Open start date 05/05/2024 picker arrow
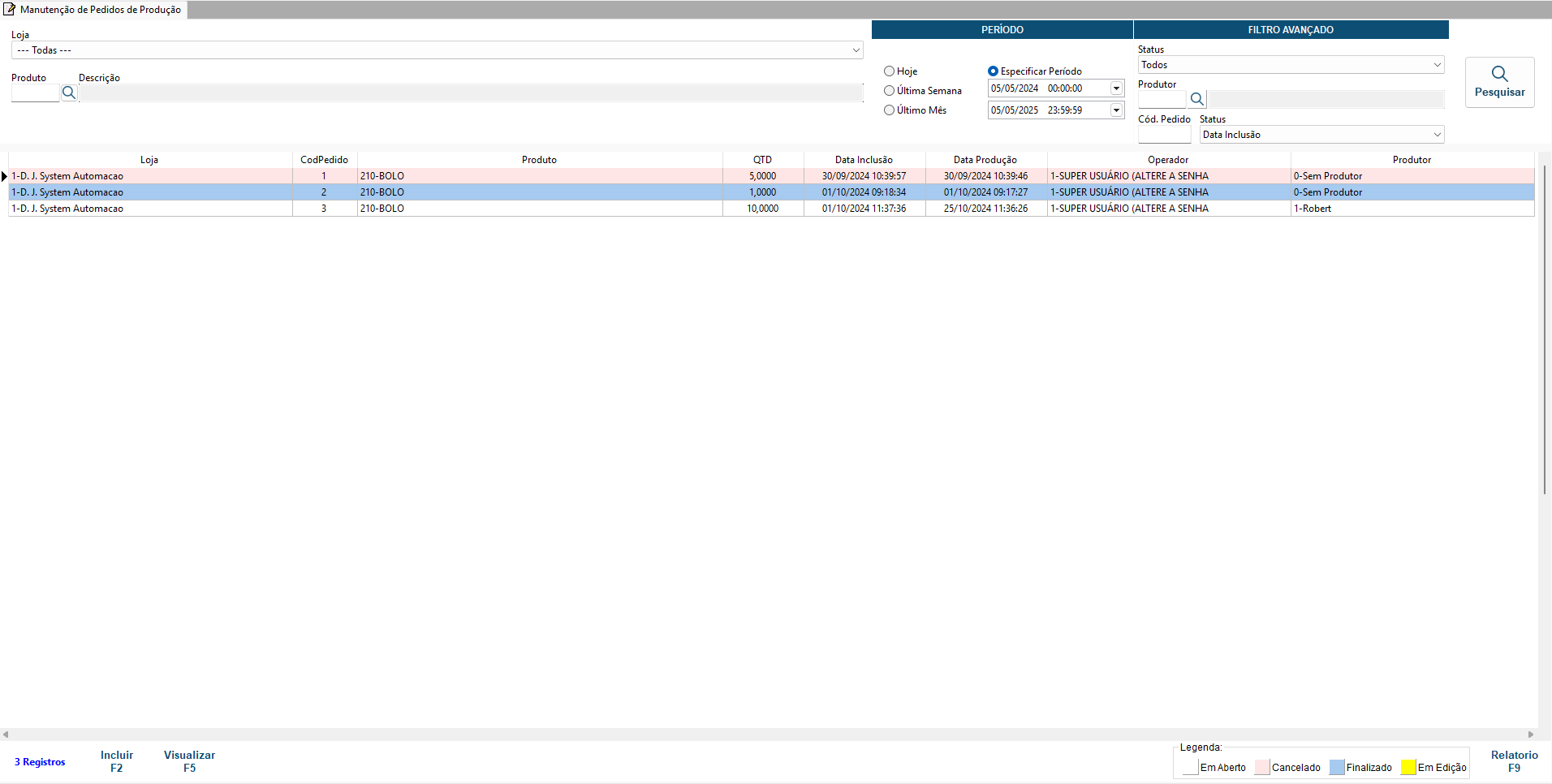 [1116, 88]
